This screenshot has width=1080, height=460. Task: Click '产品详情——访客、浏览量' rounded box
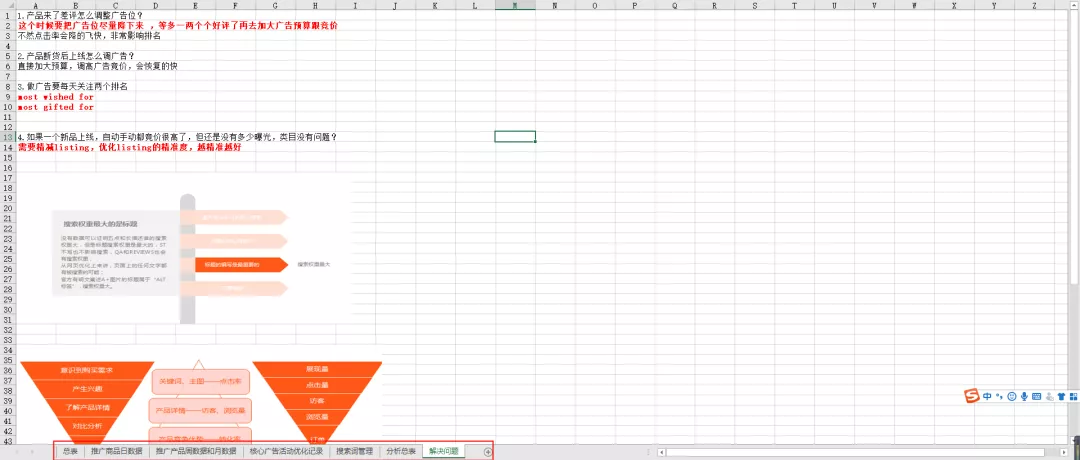(x=200, y=410)
